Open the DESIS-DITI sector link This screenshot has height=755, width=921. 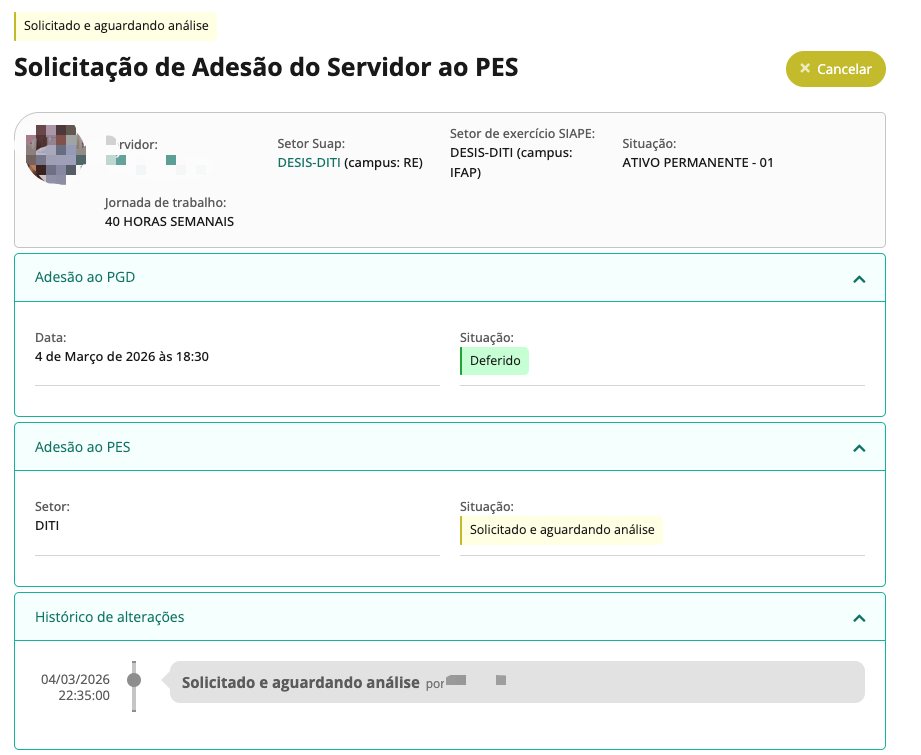[309, 163]
